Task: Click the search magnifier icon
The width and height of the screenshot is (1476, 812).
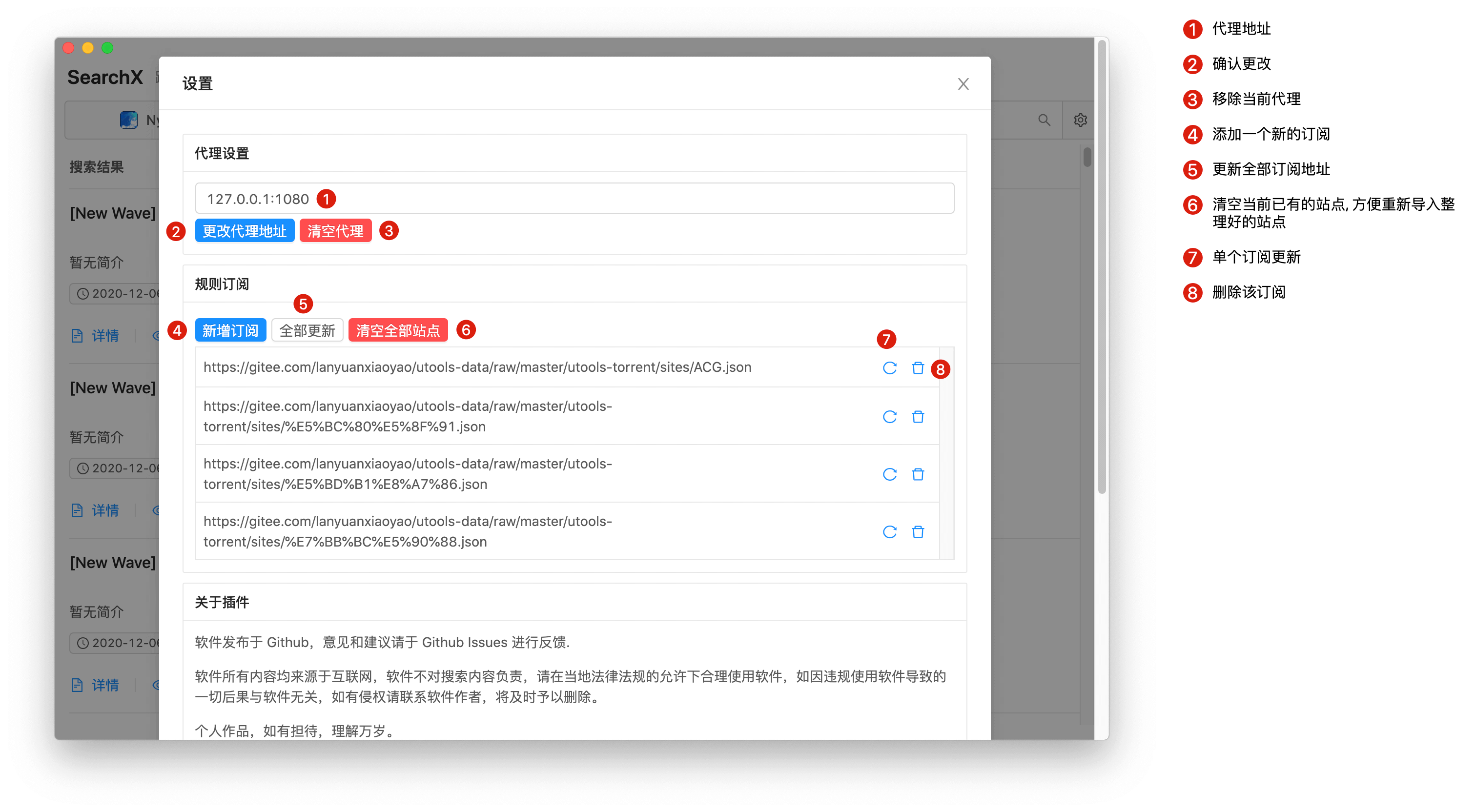Action: [x=1044, y=121]
